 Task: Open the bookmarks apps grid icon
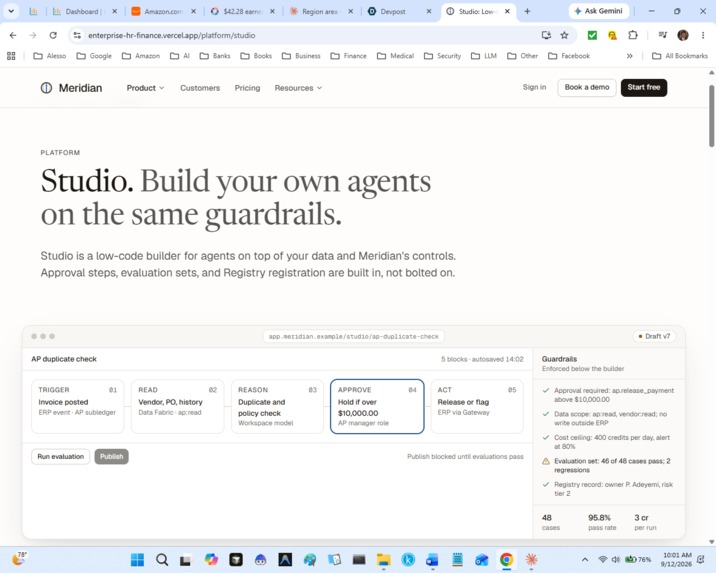point(11,56)
